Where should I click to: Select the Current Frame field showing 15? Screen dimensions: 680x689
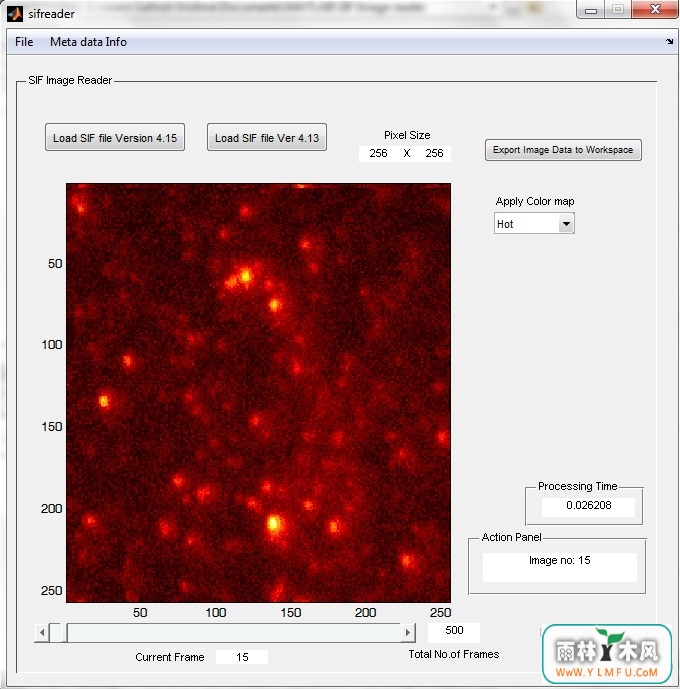242,657
